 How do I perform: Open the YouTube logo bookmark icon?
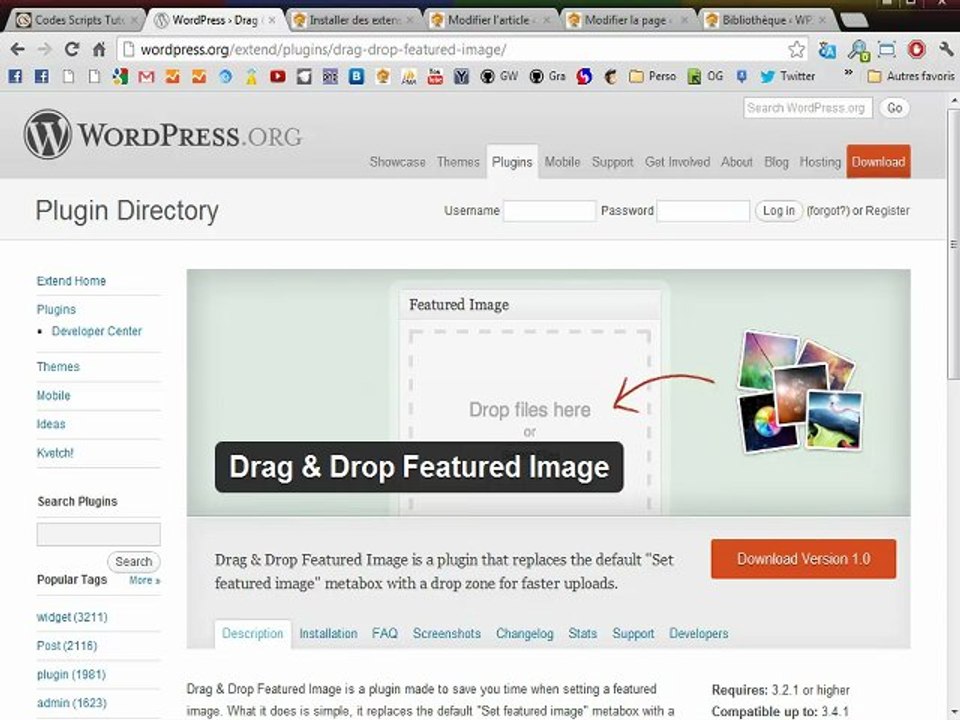point(435,76)
